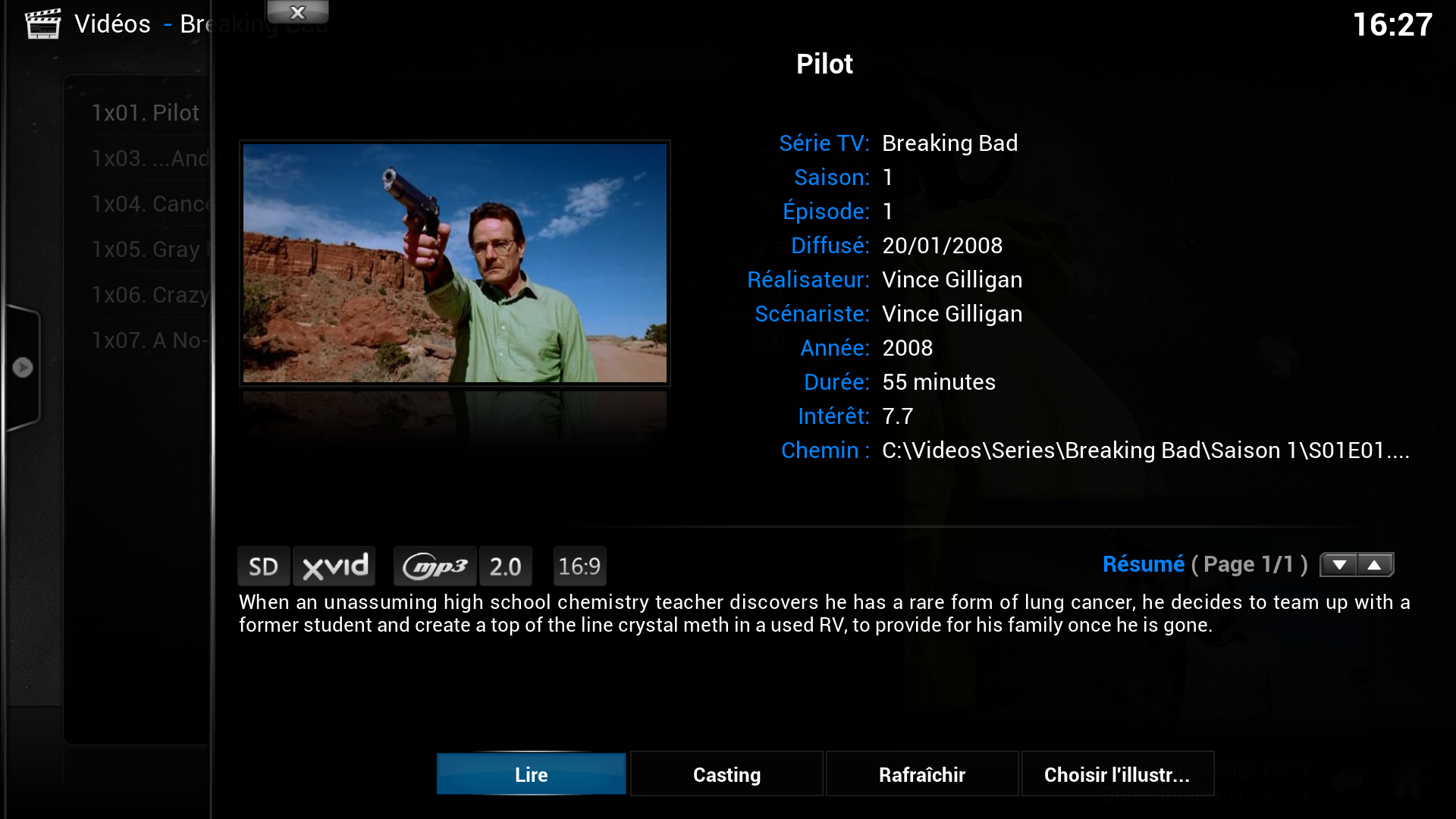
Task: Open the Casting list
Action: pyautogui.click(x=726, y=773)
